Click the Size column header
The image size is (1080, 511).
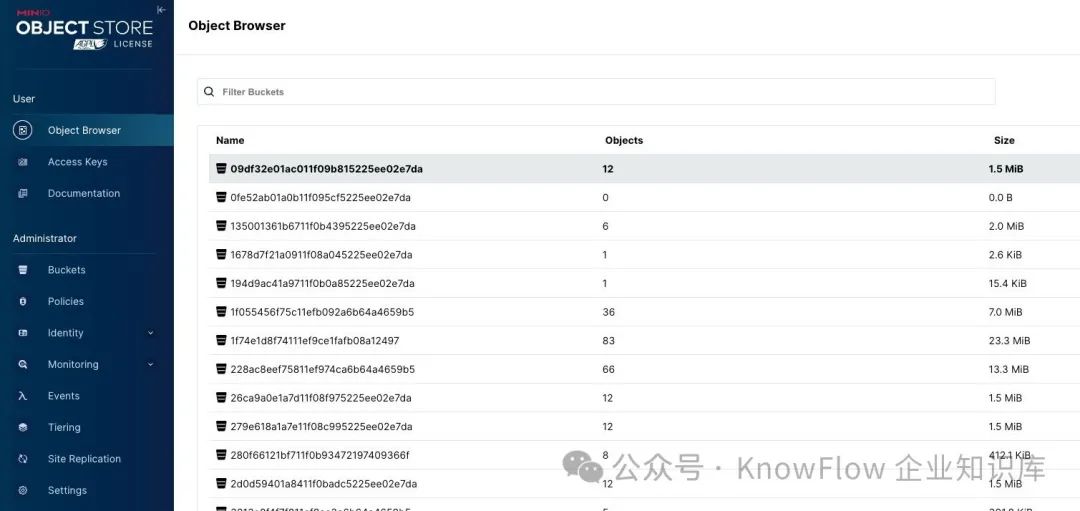(1004, 141)
